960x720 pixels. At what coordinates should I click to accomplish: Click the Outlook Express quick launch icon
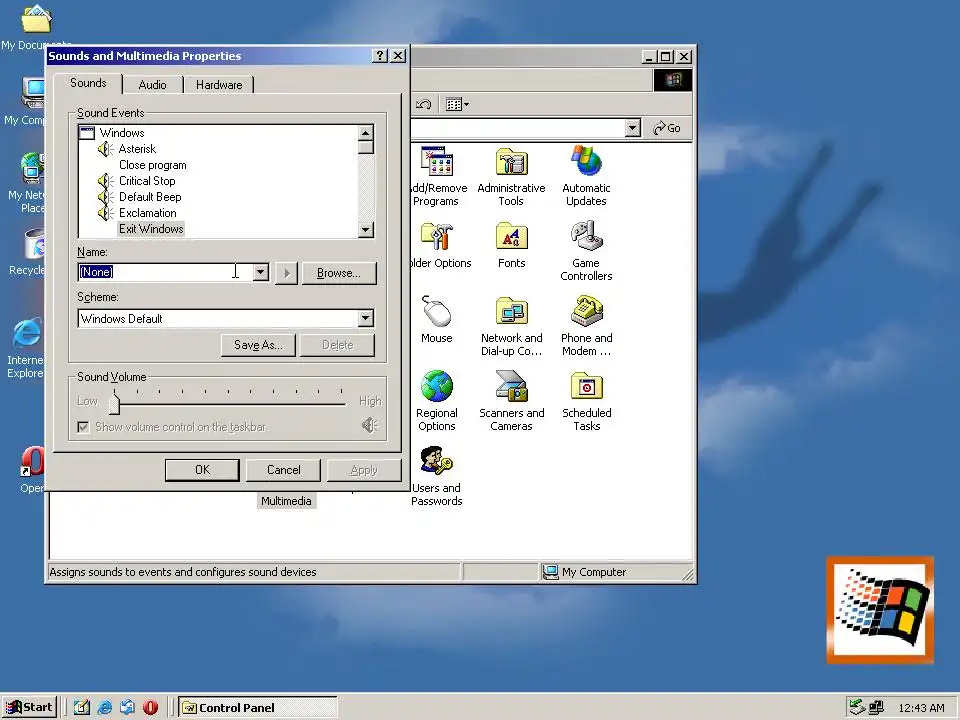click(x=127, y=708)
